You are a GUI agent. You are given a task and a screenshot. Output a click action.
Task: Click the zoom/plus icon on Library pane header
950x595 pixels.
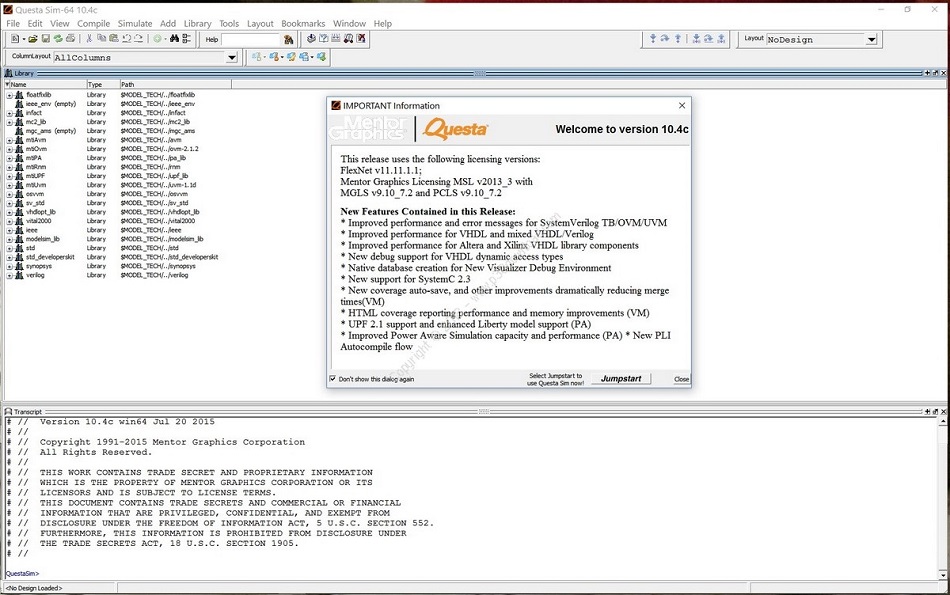point(927,73)
